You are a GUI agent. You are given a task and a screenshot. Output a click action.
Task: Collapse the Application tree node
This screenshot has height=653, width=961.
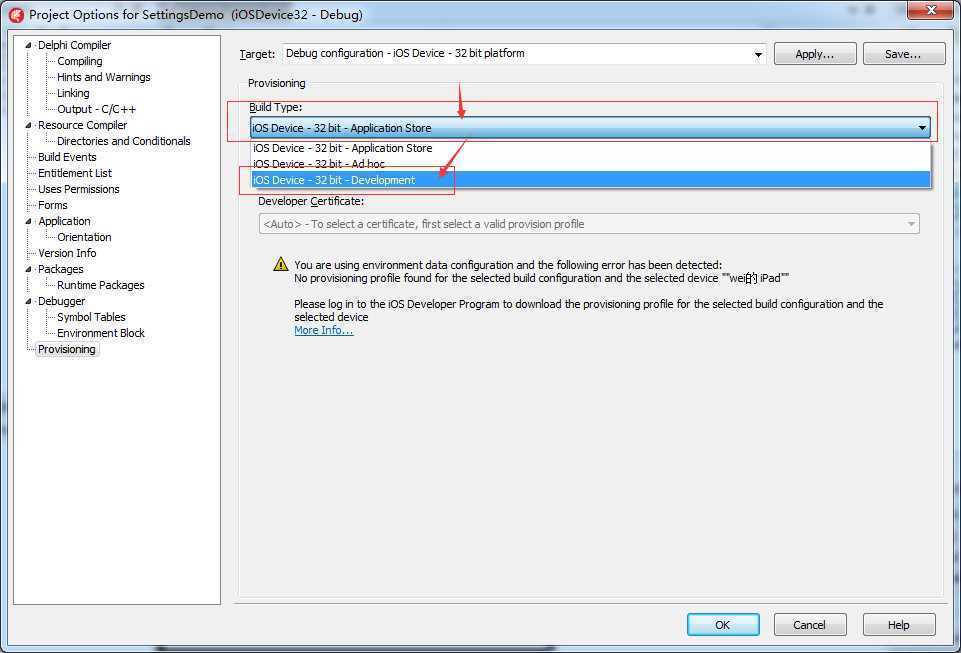tap(28, 221)
